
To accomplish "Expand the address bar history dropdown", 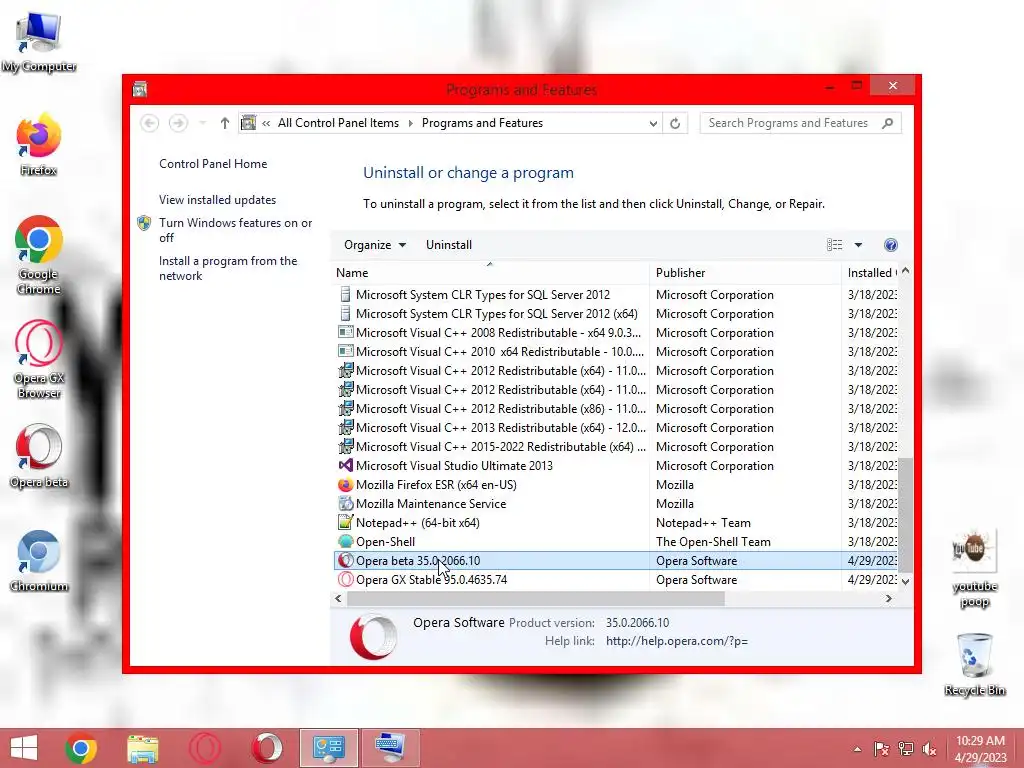I will 652,123.
